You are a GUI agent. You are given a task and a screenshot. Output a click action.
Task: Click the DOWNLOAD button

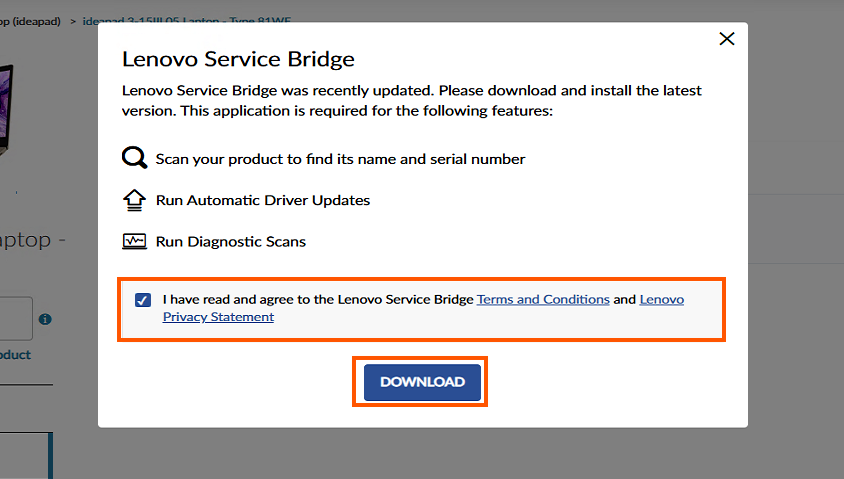click(423, 382)
